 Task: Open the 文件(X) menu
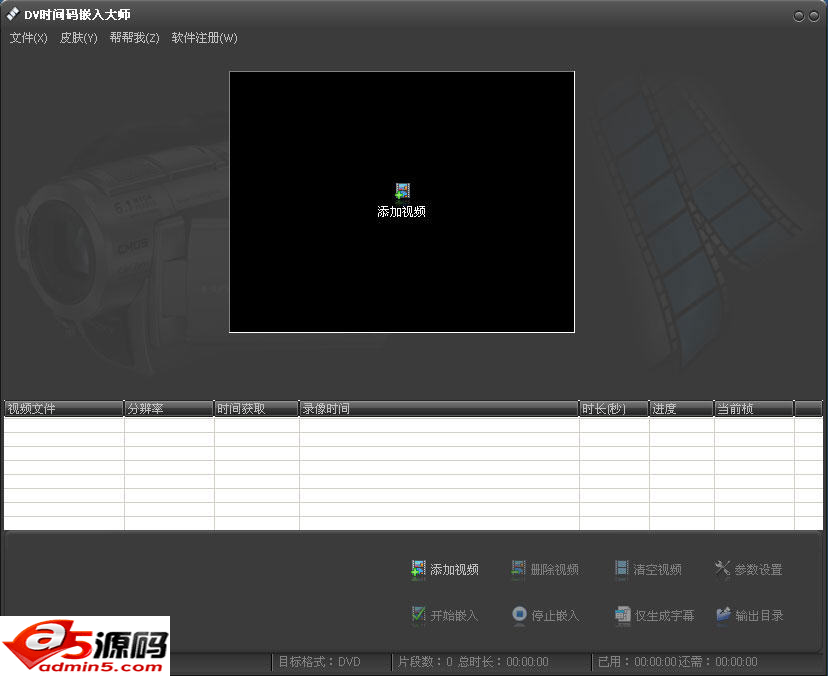coord(27,38)
